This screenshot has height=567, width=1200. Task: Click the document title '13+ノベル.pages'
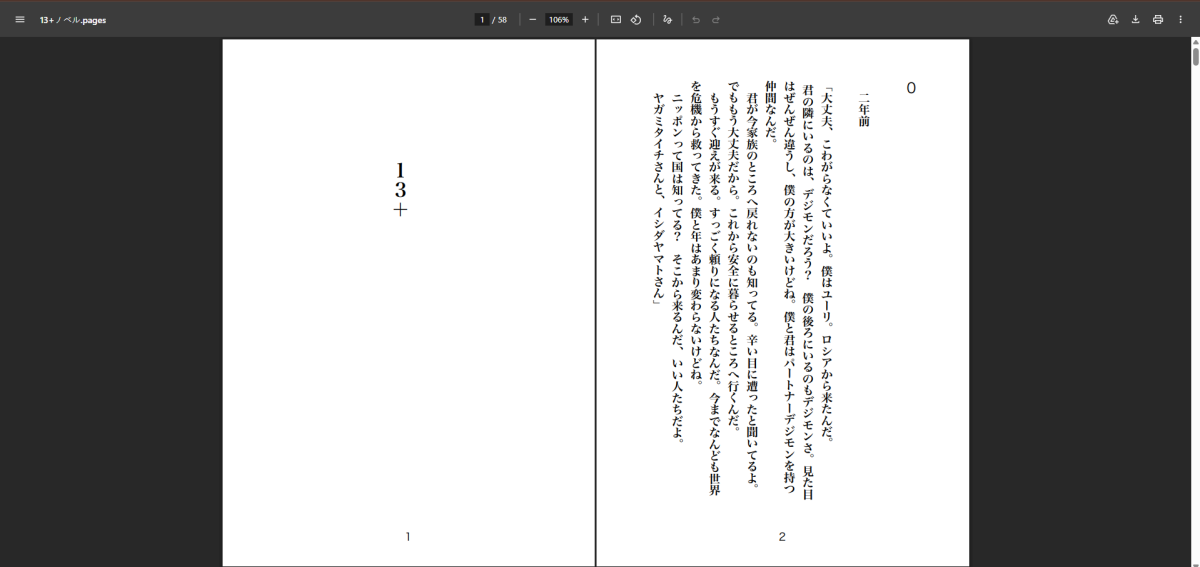(73, 19)
